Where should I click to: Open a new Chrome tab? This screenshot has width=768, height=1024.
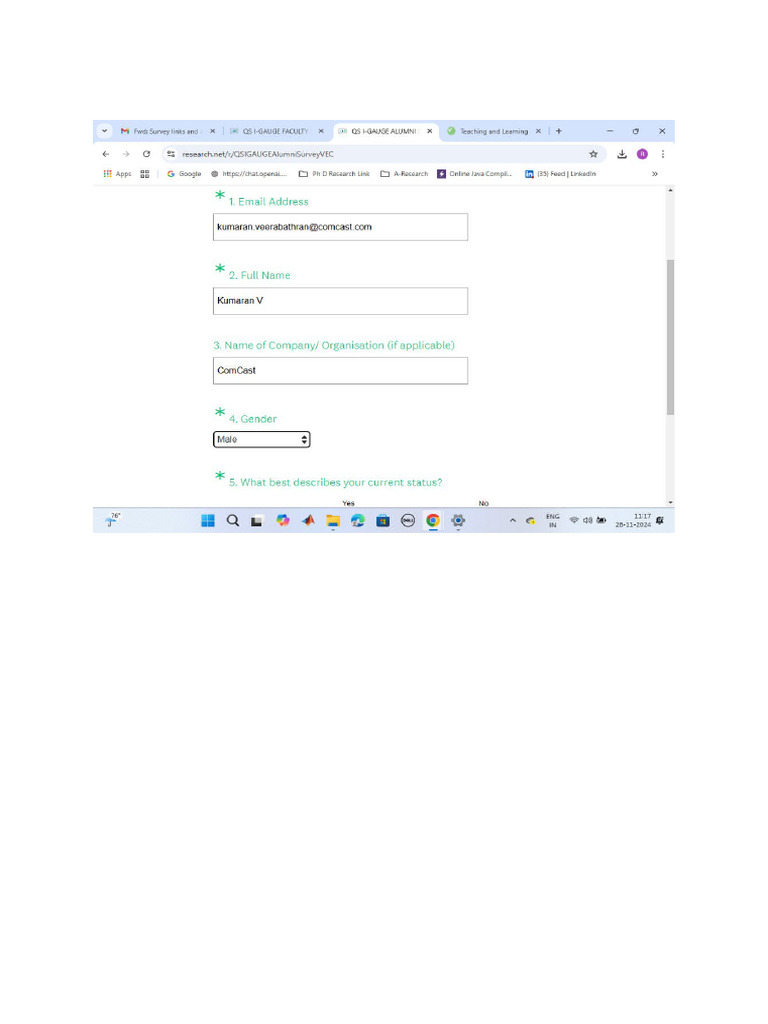tap(558, 131)
